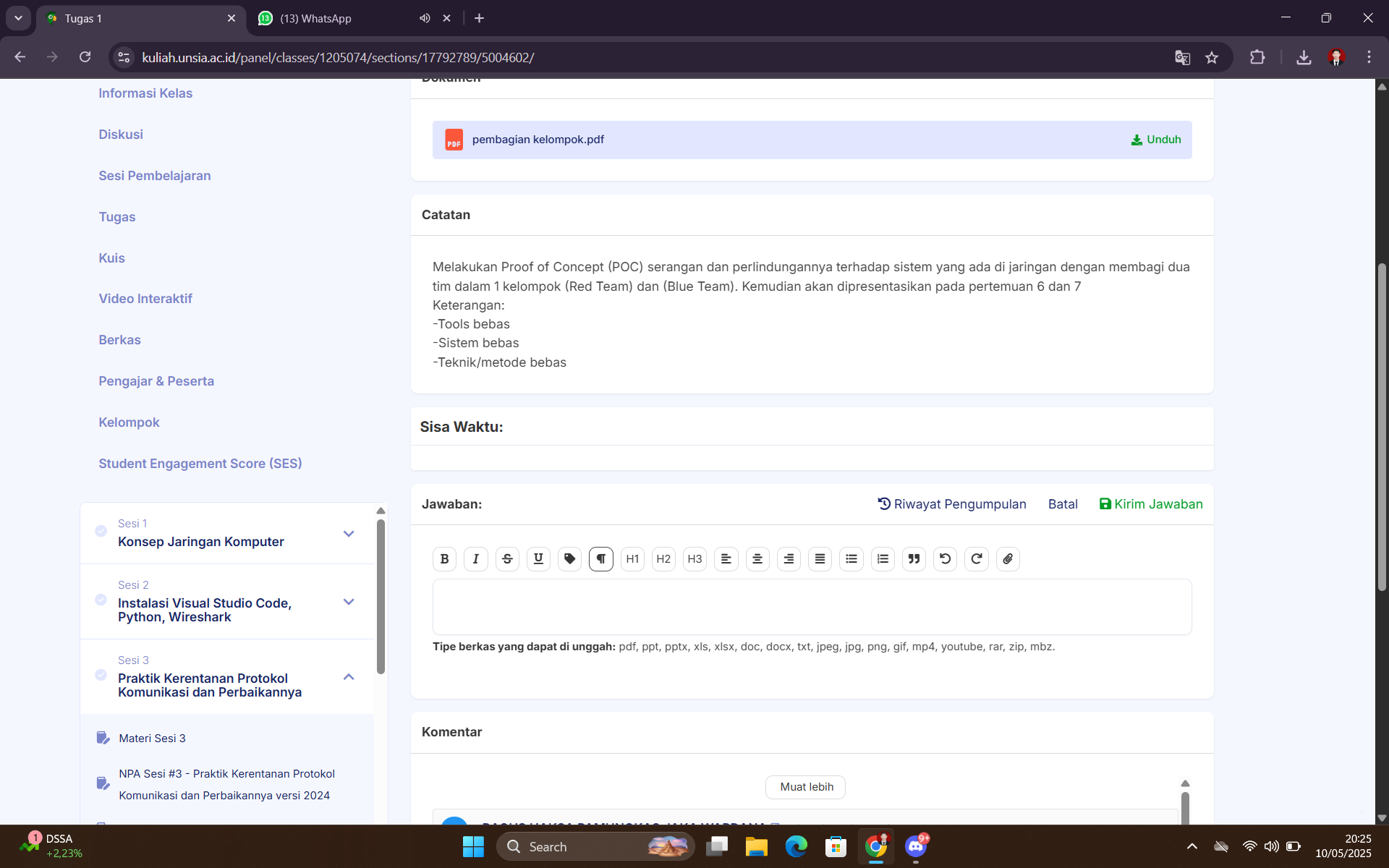Screen dimensions: 1389x868
Task: Expand Sesi 2 section chevron
Action: tap(349, 602)
